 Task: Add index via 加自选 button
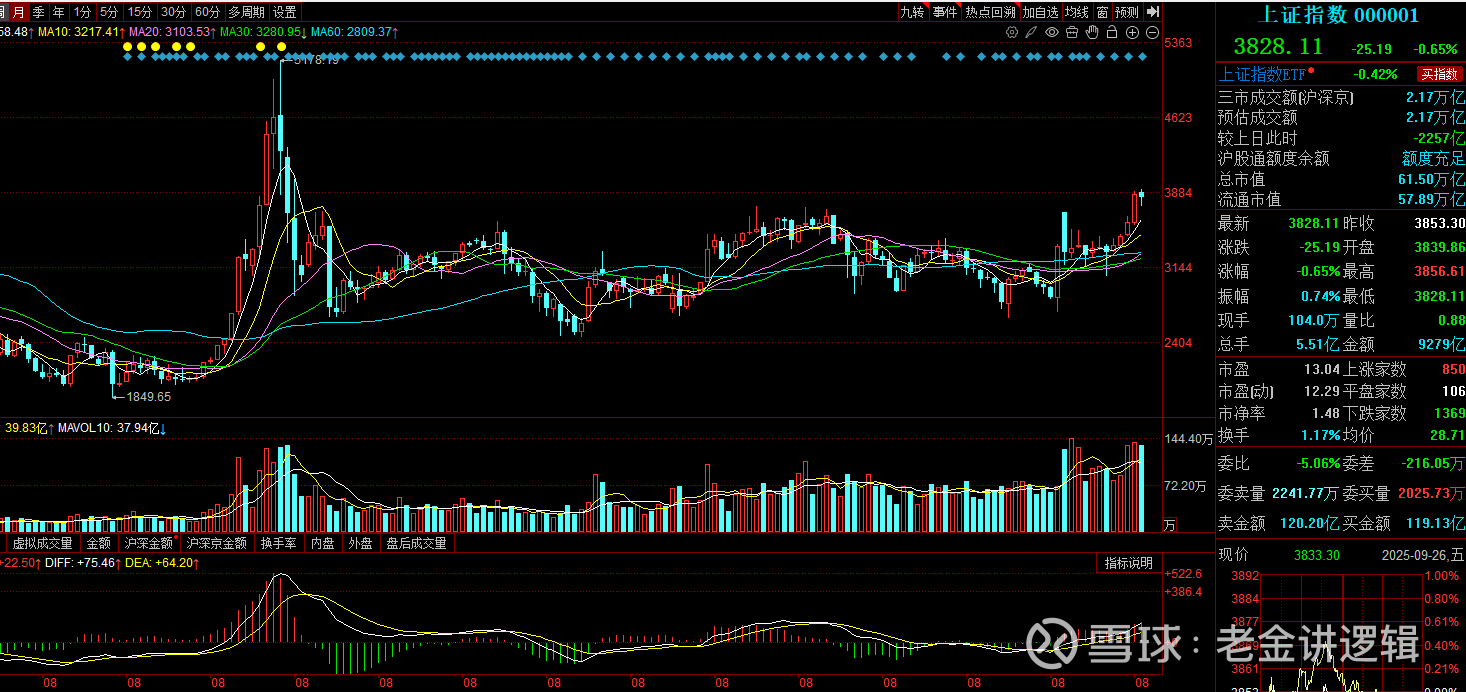(1041, 12)
